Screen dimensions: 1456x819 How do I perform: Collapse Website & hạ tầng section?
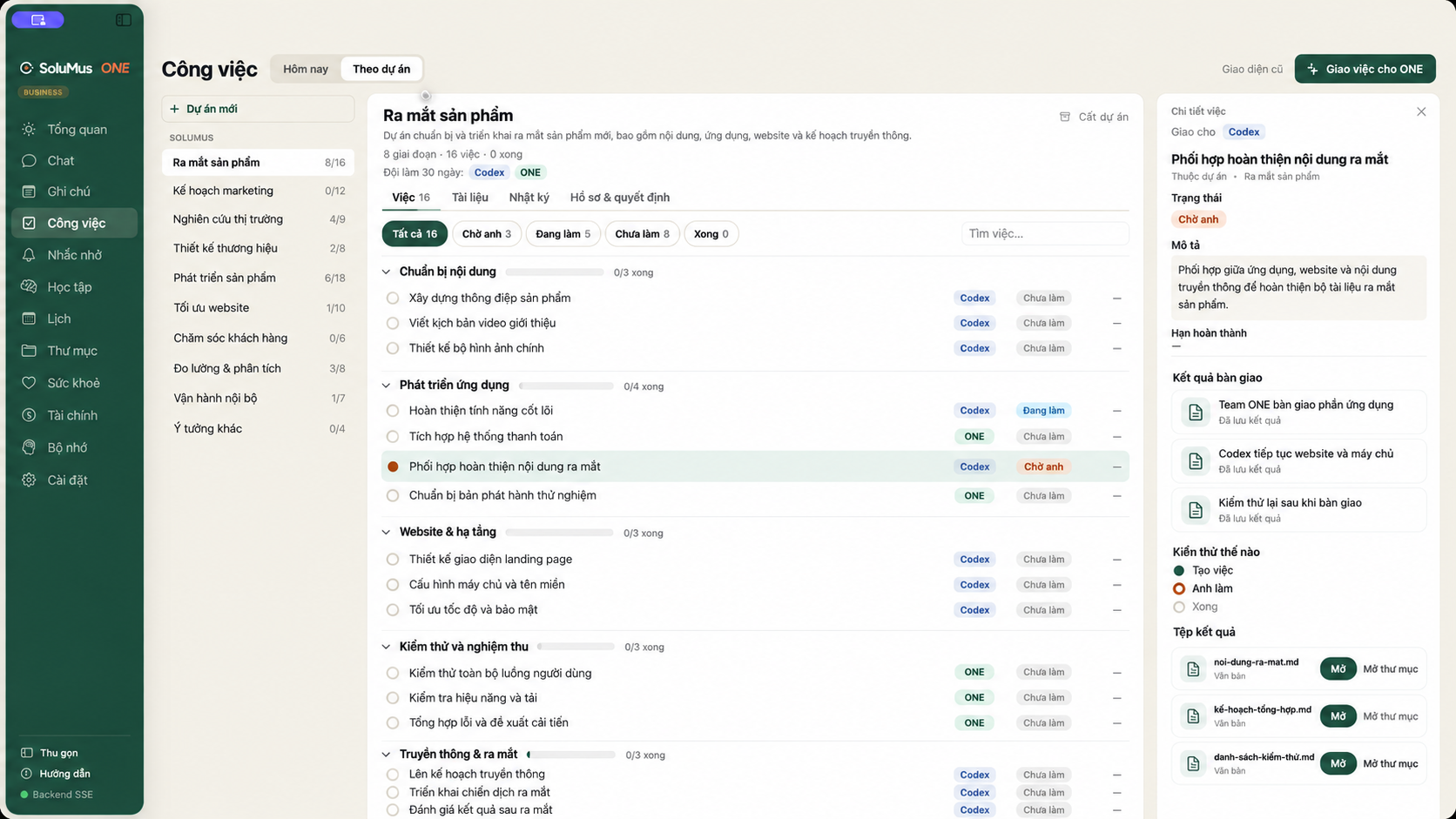pos(387,532)
